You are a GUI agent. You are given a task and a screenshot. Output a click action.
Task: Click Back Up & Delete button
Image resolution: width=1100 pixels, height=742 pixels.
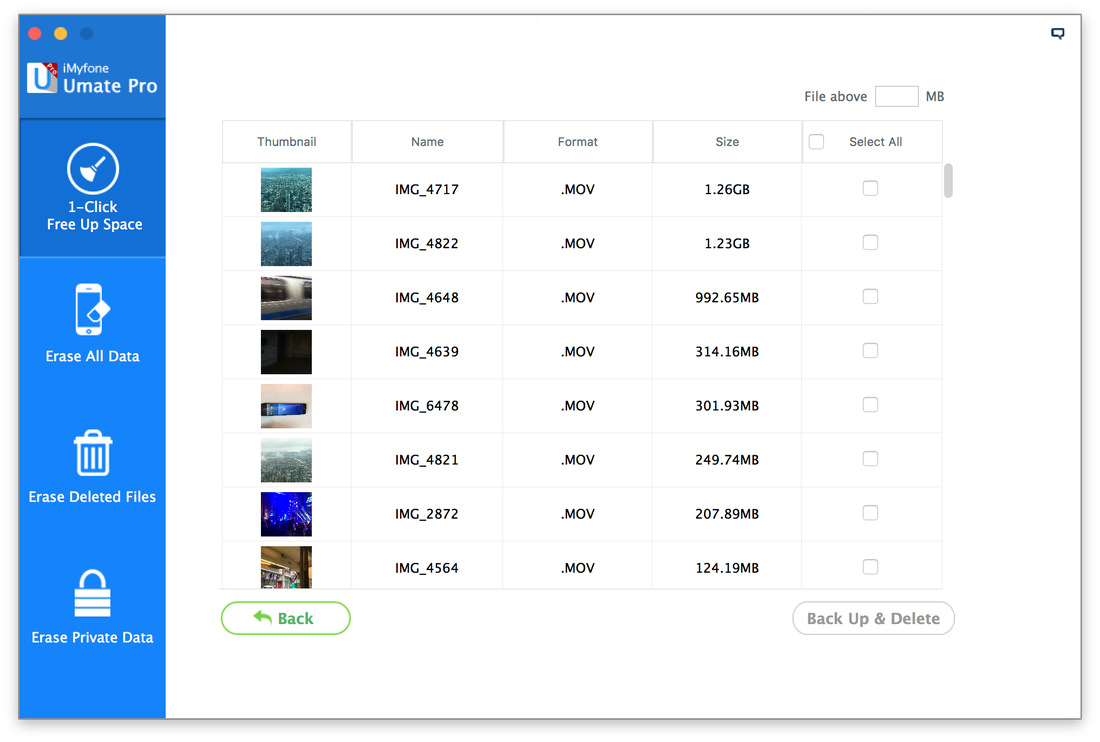[x=873, y=618]
